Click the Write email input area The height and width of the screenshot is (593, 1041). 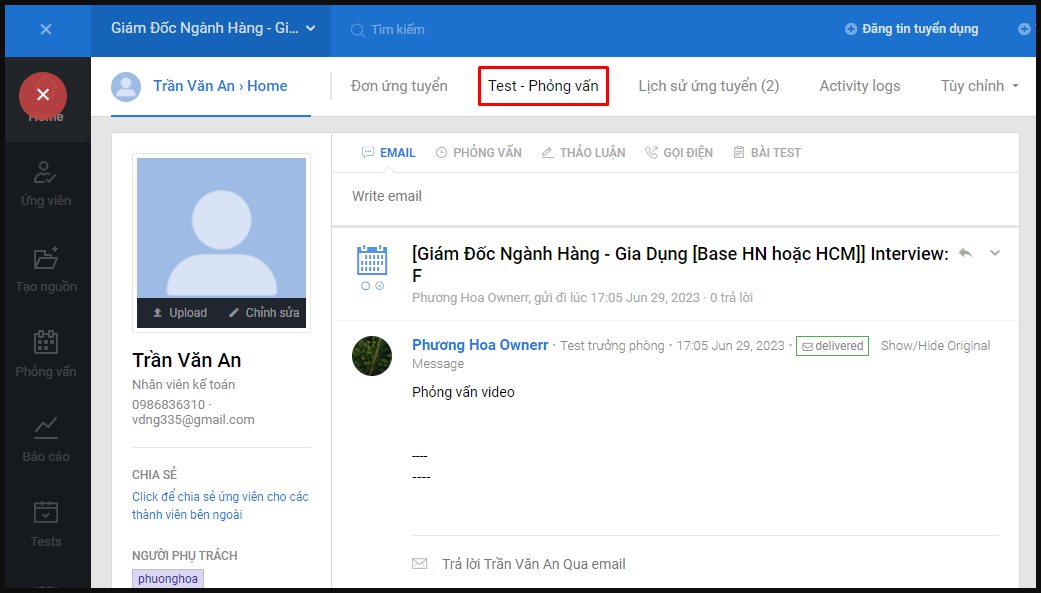tap(675, 197)
